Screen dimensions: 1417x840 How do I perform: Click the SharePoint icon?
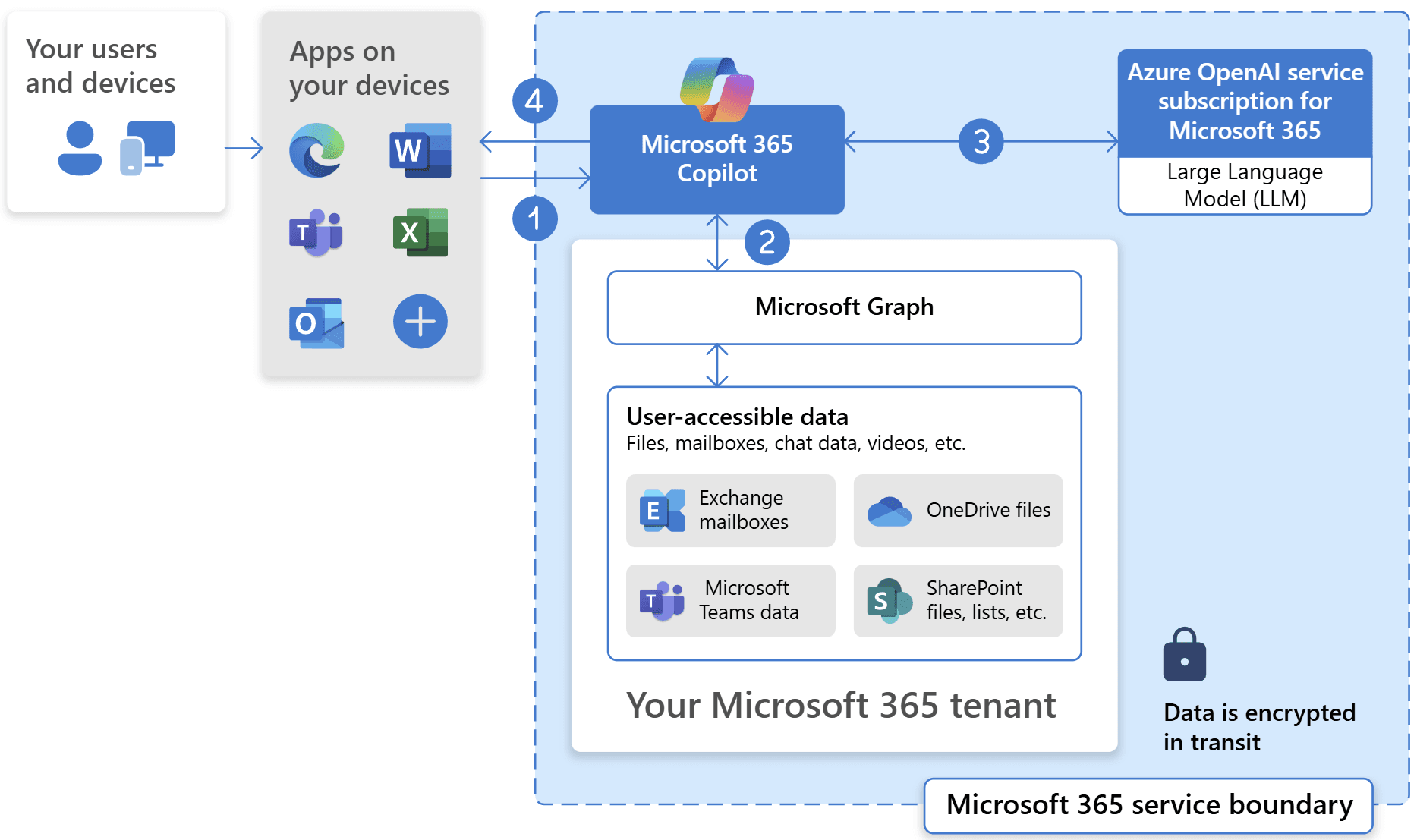[889, 602]
